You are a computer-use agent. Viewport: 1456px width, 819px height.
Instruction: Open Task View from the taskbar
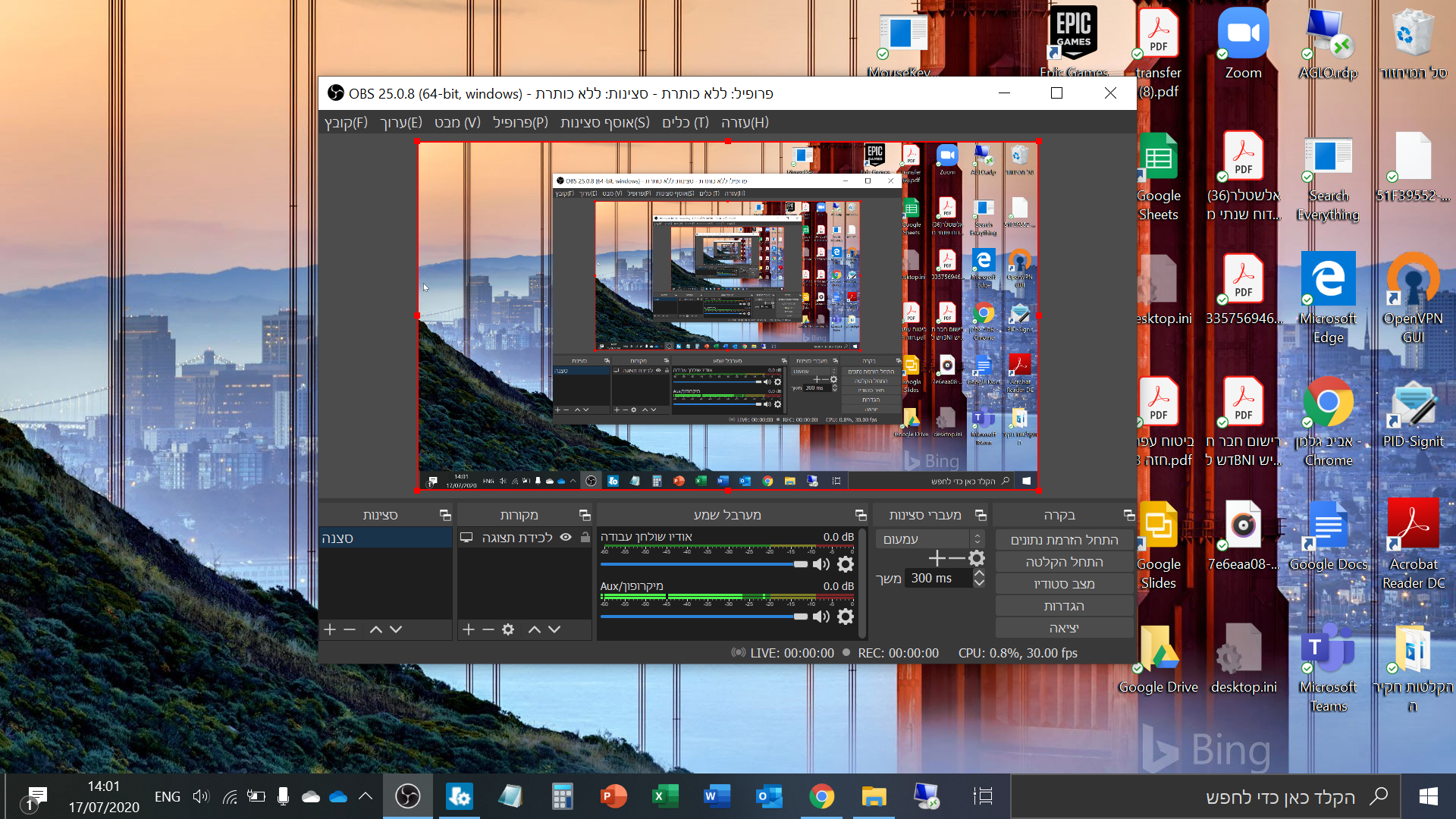click(983, 796)
